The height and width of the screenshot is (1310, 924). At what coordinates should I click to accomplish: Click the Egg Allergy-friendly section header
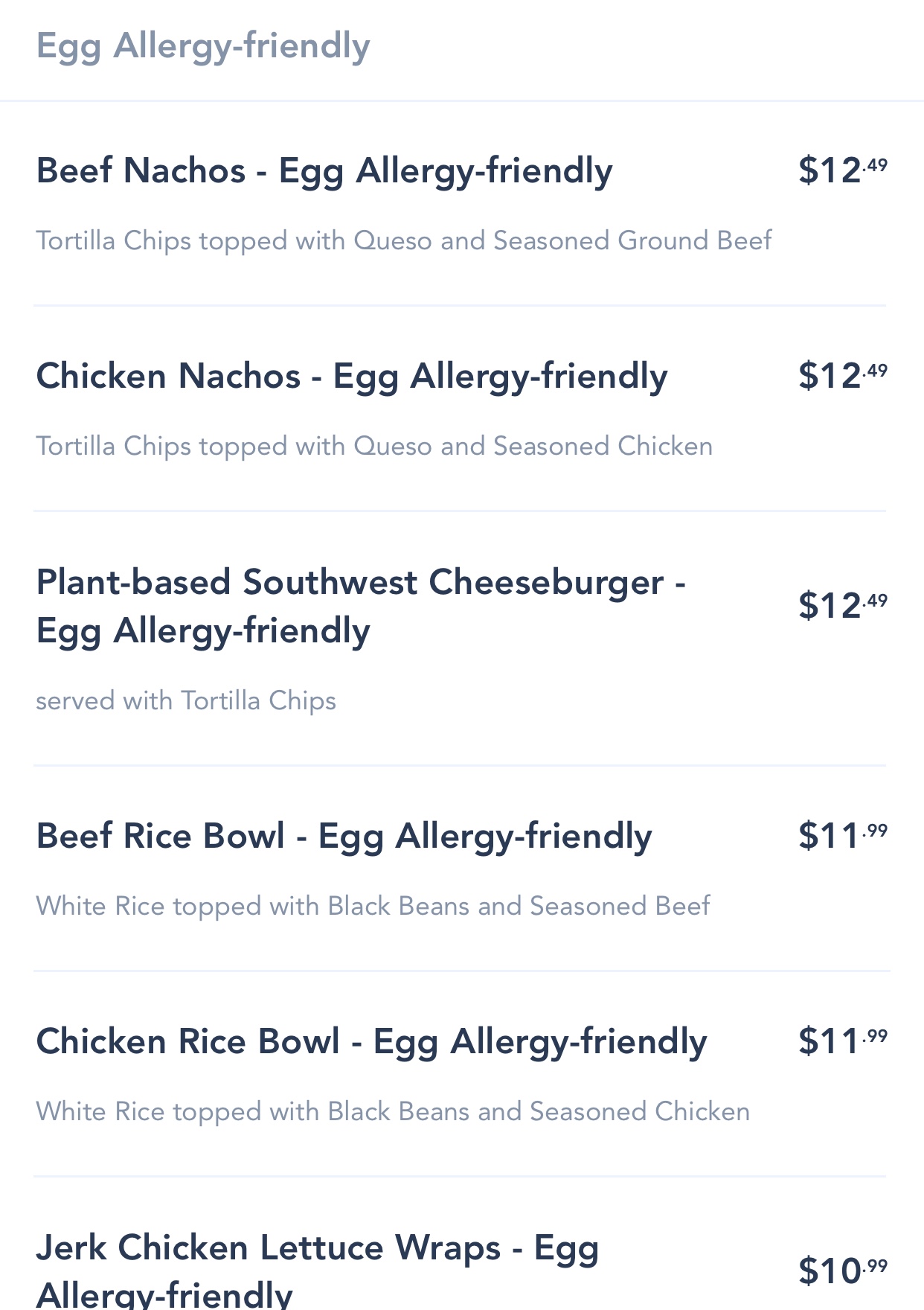[x=203, y=46]
